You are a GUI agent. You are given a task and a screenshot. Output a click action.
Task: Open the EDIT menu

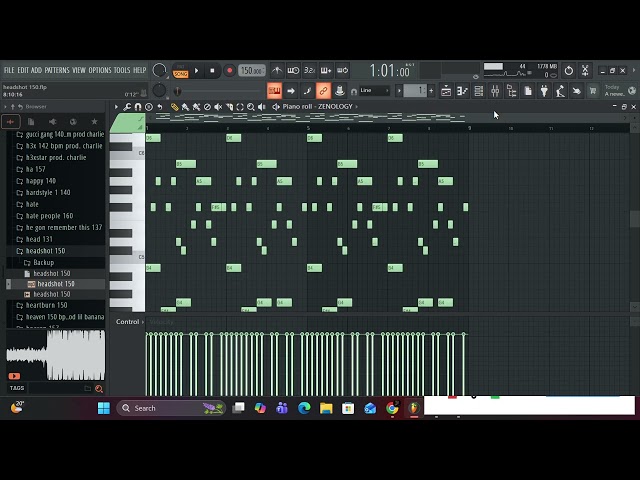[23, 70]
